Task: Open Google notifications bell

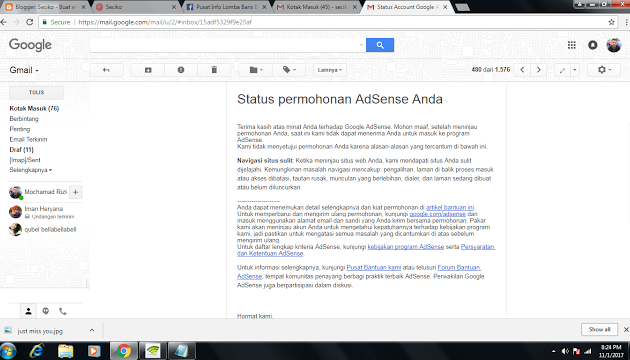Action: point(592,45)
